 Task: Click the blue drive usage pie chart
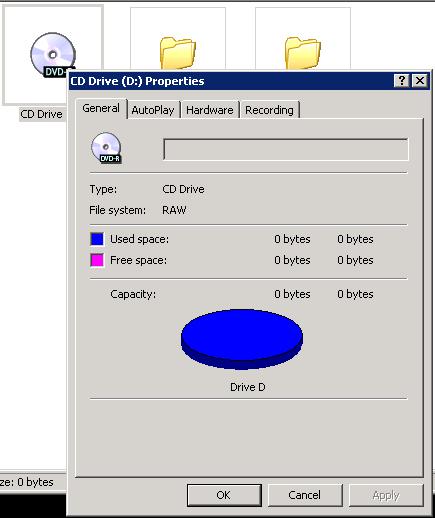pyautogui.click(x=242, y=339)
